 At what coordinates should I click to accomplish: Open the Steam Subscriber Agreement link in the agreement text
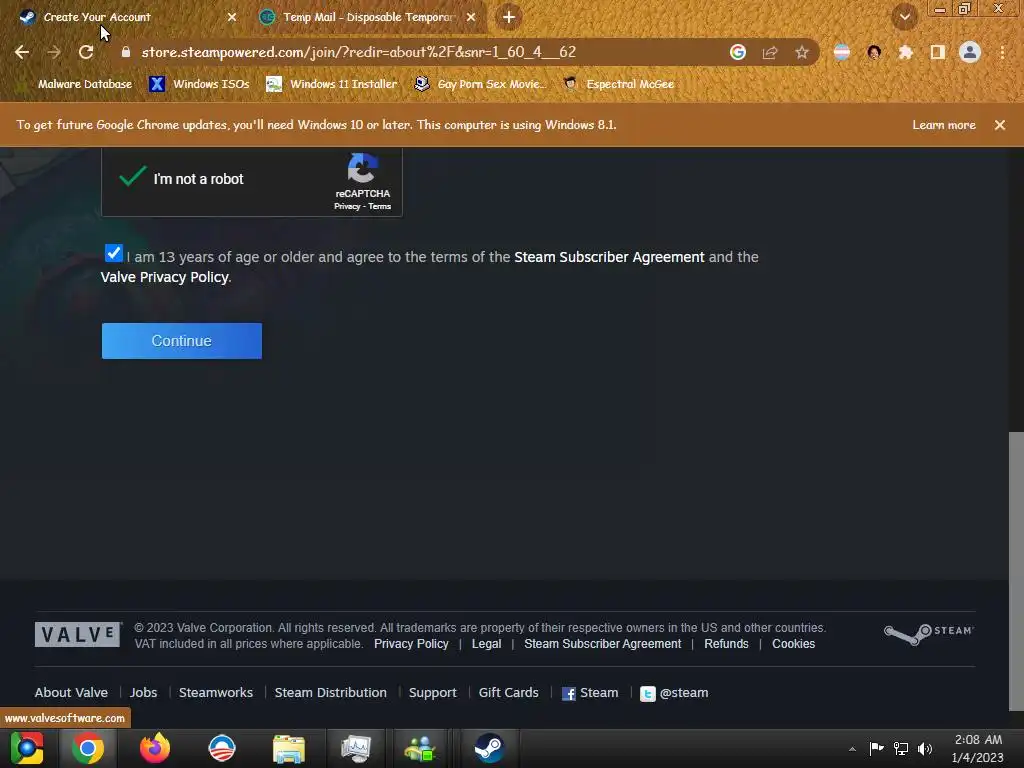[609, 257]
